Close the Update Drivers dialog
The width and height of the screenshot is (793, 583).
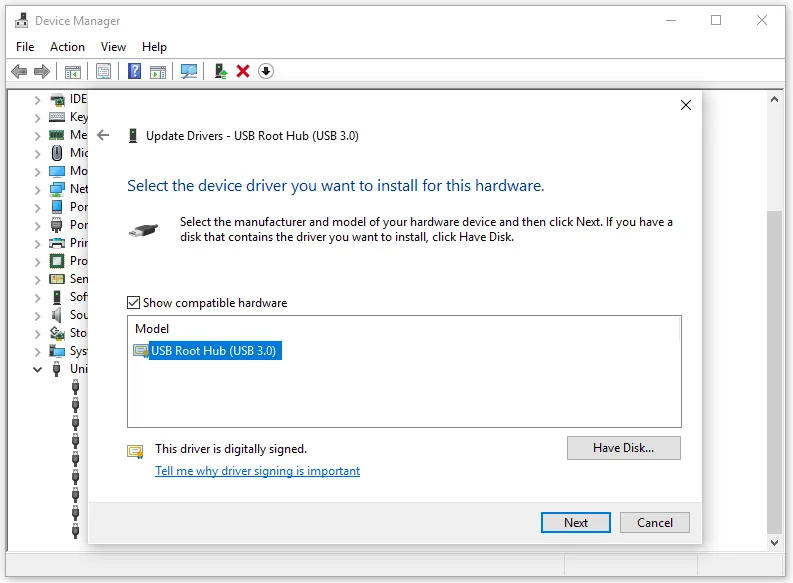click(x=686, y=105)
